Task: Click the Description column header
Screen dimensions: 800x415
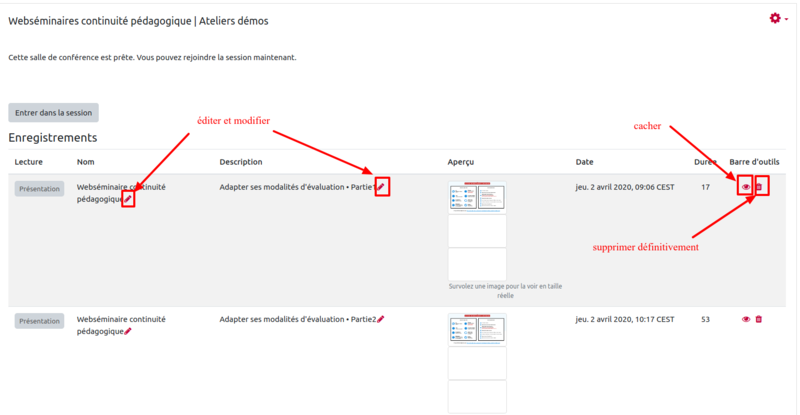Action: [x=241, y=162]
